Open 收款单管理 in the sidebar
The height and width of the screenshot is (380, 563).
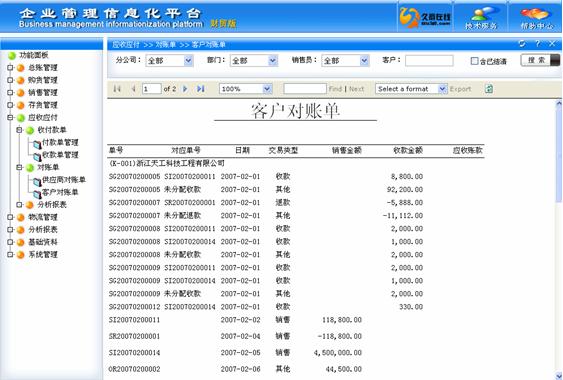[60, 155]
